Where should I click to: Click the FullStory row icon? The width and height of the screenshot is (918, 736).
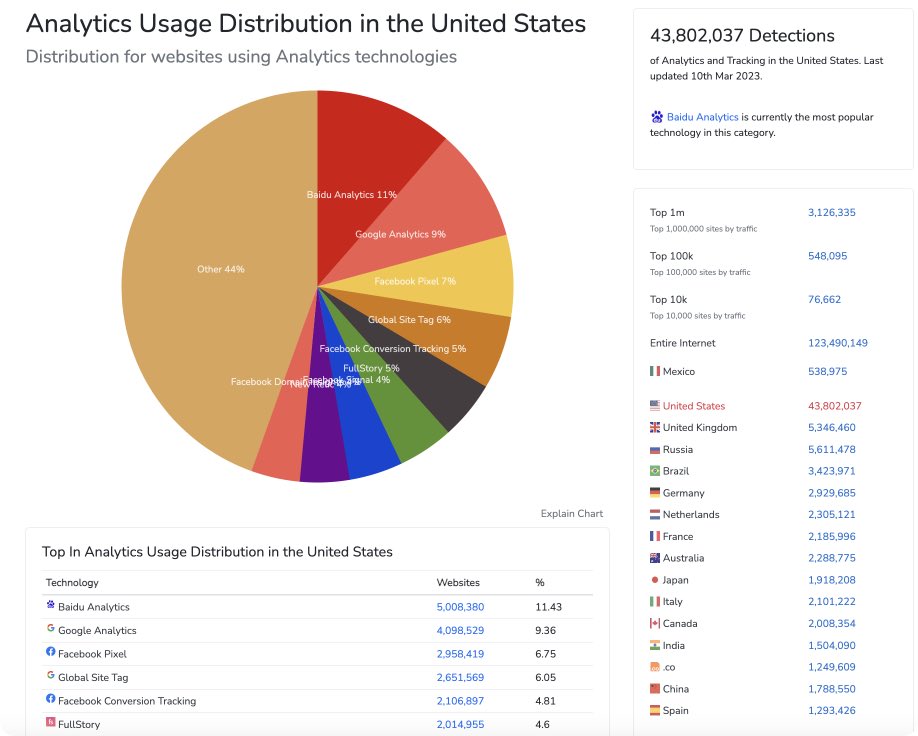(51, 722)
